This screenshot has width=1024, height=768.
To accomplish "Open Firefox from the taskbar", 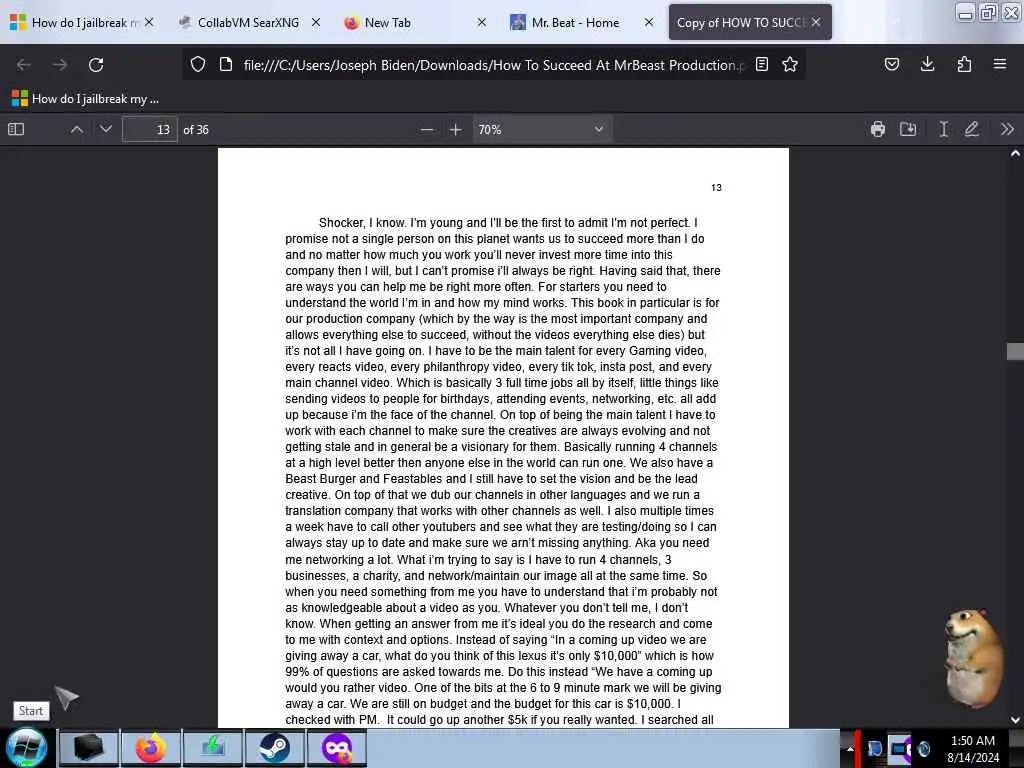I will pos(150,748).
